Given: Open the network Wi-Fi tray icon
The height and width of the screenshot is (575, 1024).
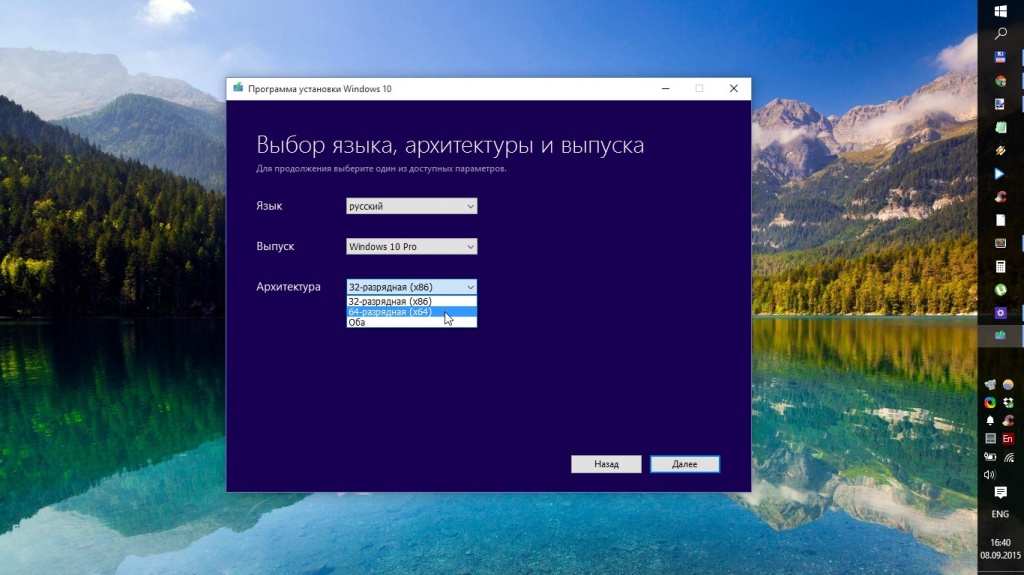Looking at the screenshot, I should click(1009, 457).
